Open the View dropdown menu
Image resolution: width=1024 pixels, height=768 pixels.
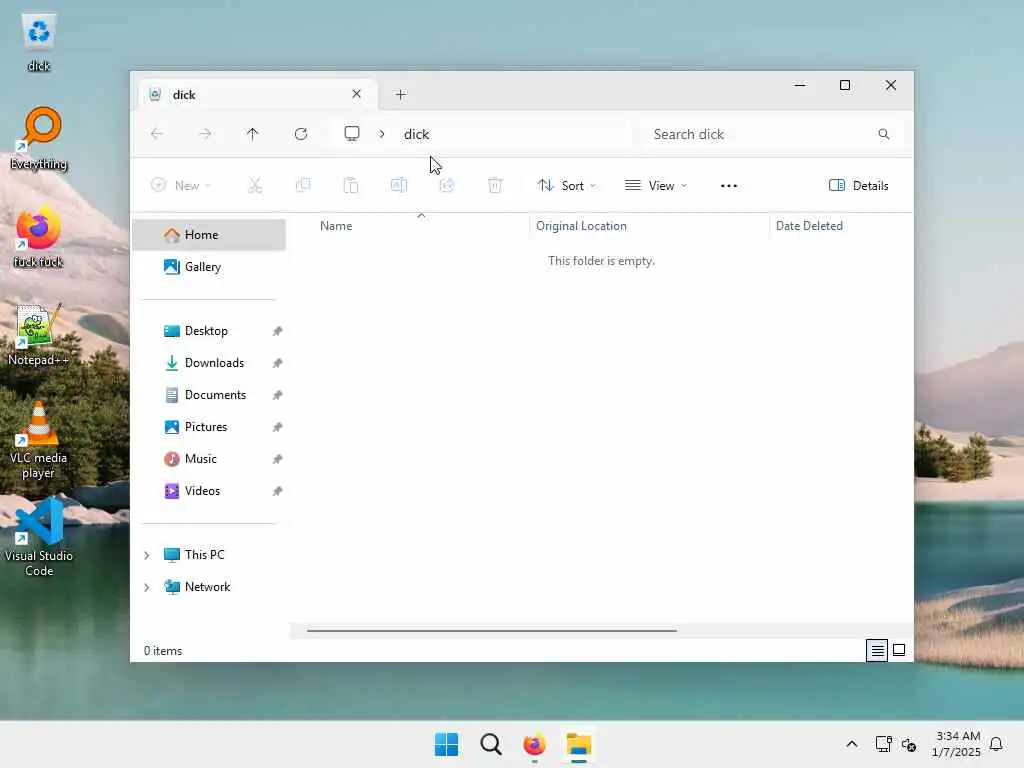pos(656,185)
